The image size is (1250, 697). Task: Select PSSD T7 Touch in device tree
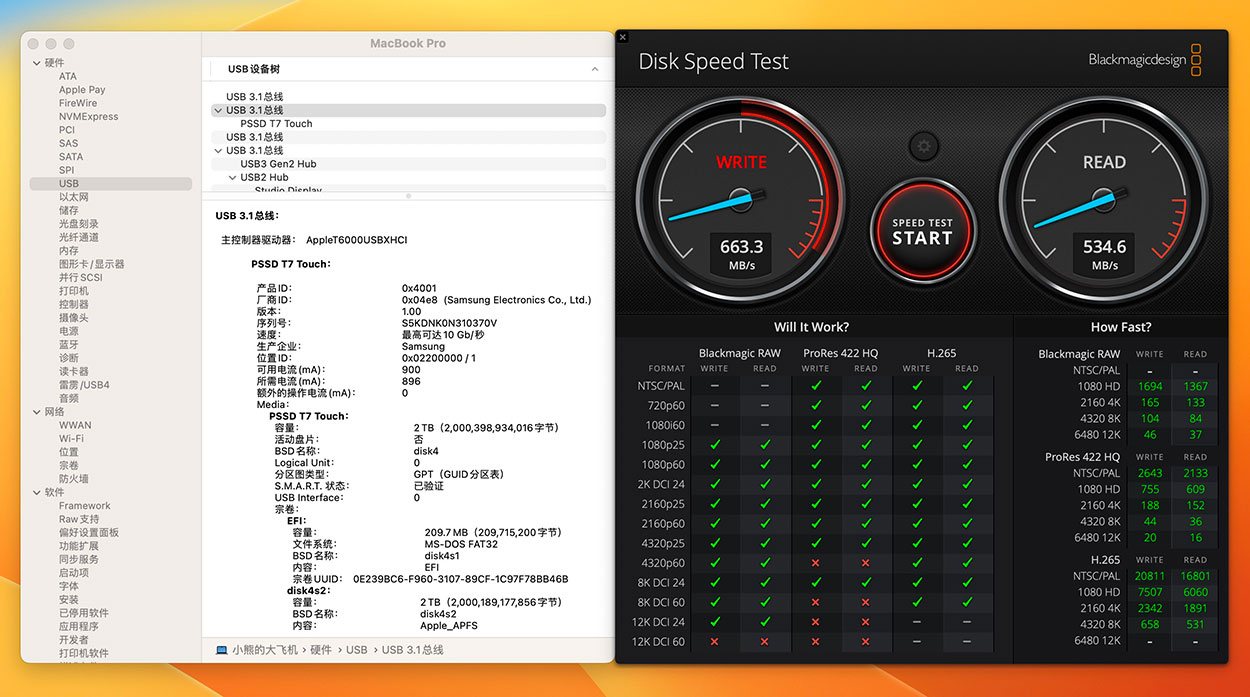click(276, 124)
